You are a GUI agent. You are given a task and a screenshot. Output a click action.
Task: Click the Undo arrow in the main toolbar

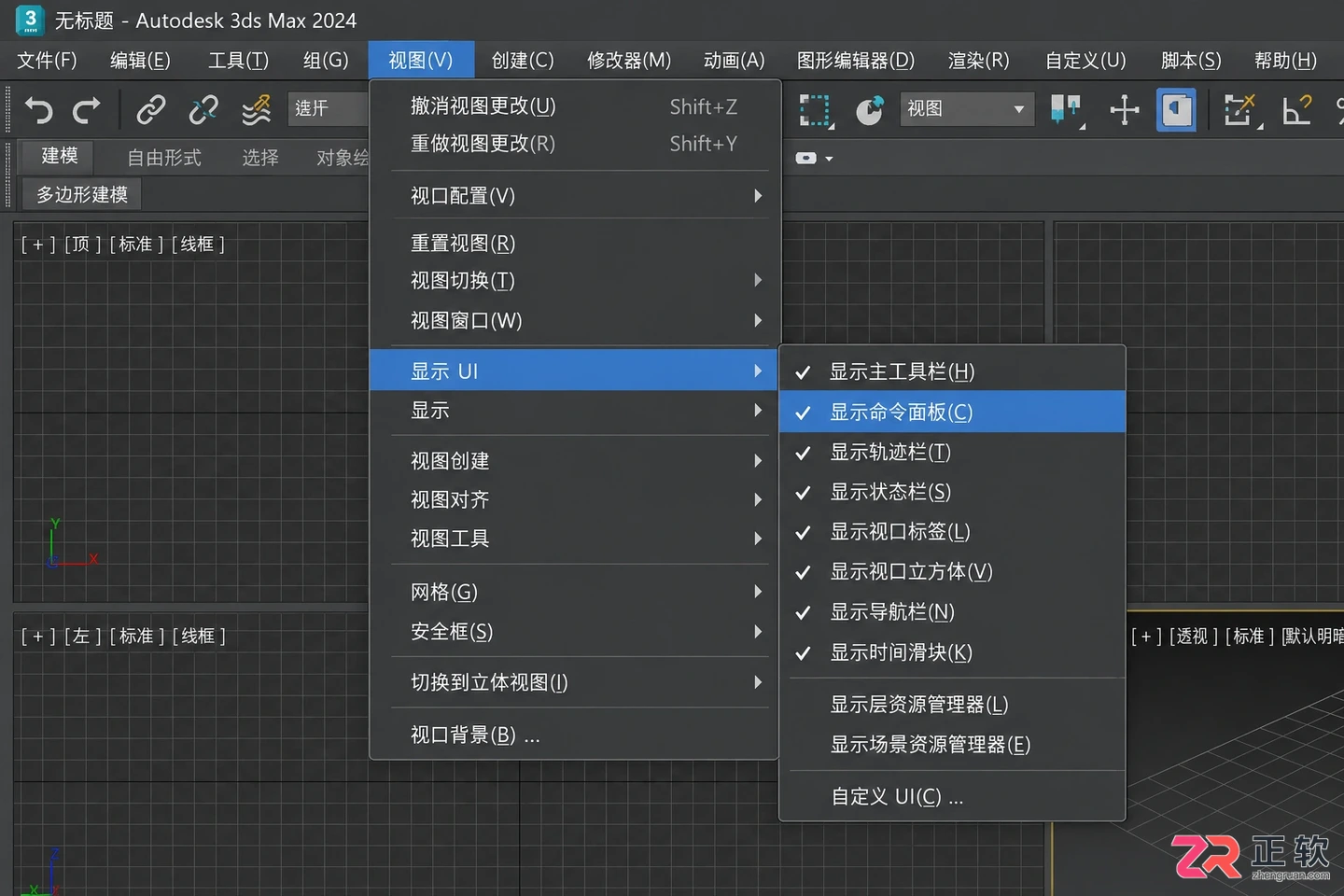tap(38, 109)
